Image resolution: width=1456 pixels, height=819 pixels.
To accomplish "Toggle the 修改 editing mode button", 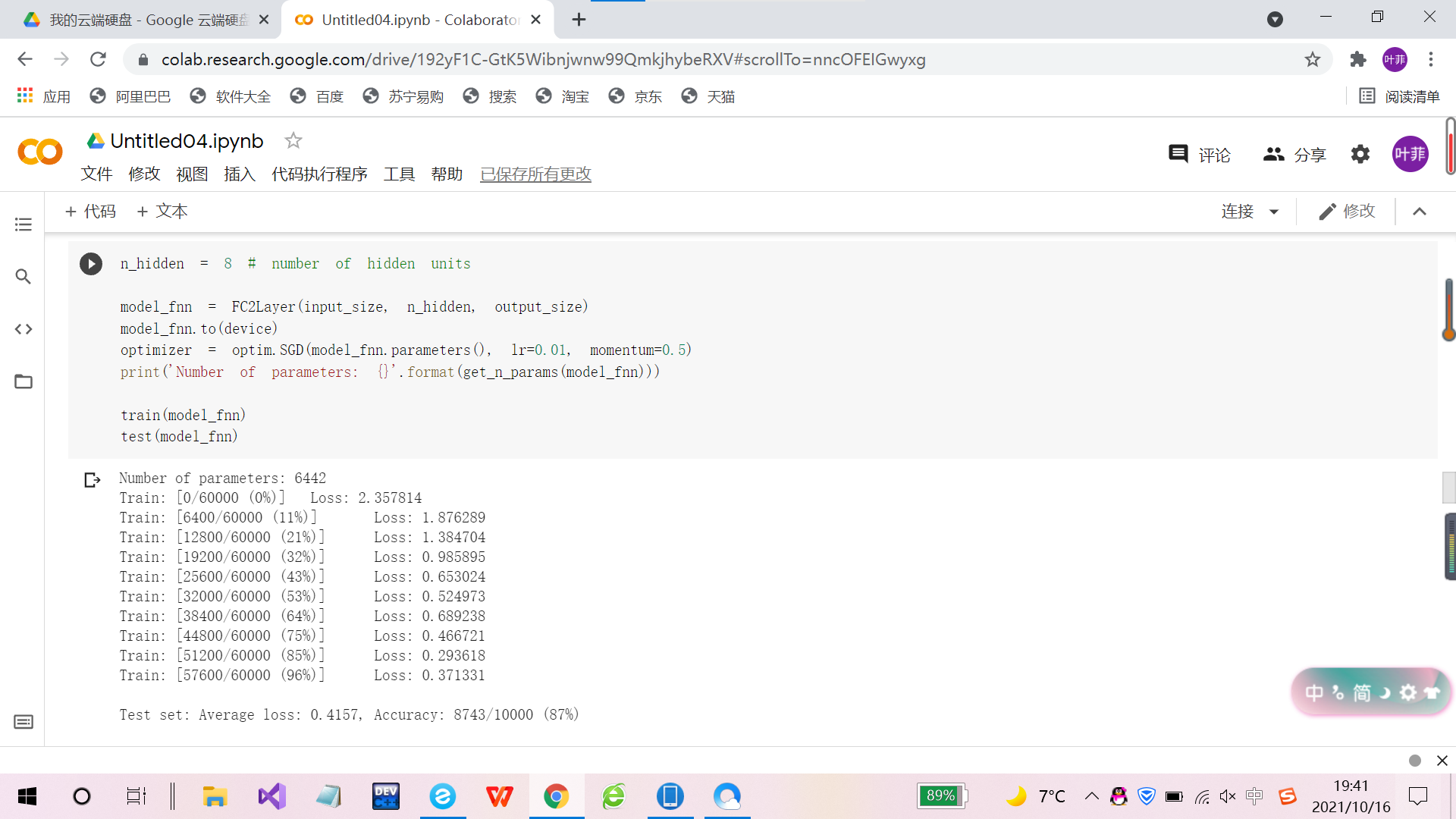I will pos(1347,211).
